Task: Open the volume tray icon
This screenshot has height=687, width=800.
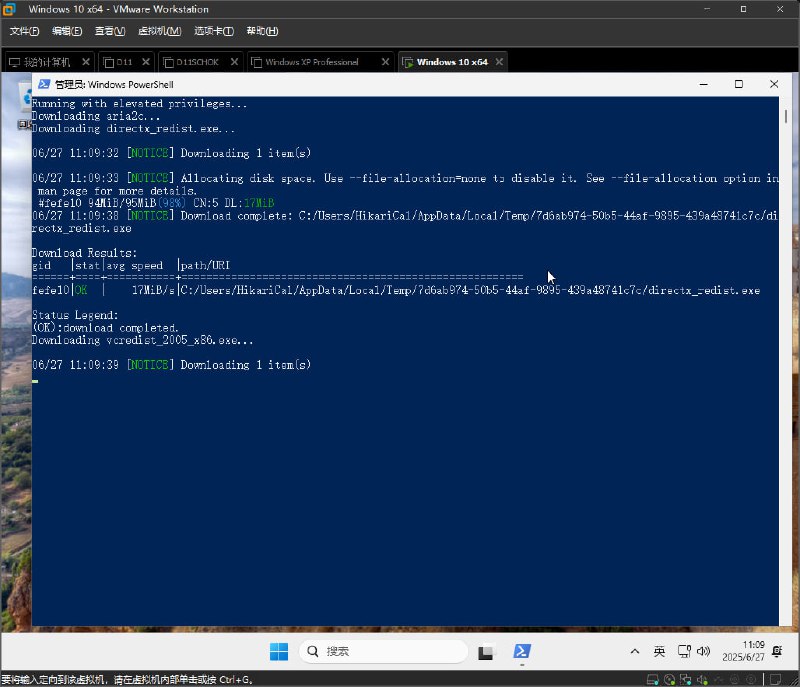Action: (x=703, y=651)
